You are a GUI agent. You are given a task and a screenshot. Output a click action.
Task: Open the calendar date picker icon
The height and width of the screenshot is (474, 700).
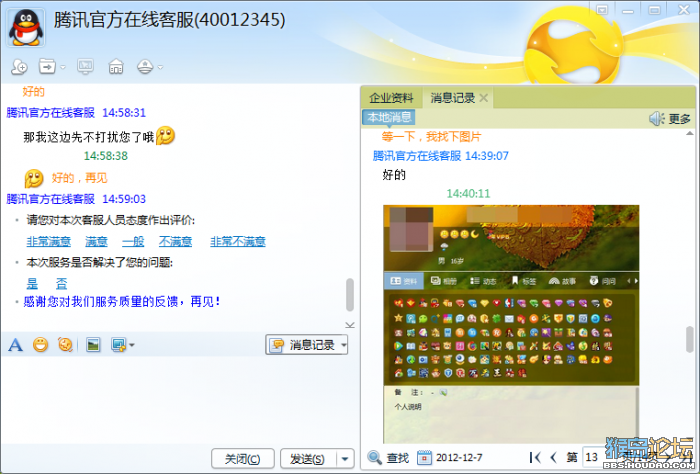(425, 457)
